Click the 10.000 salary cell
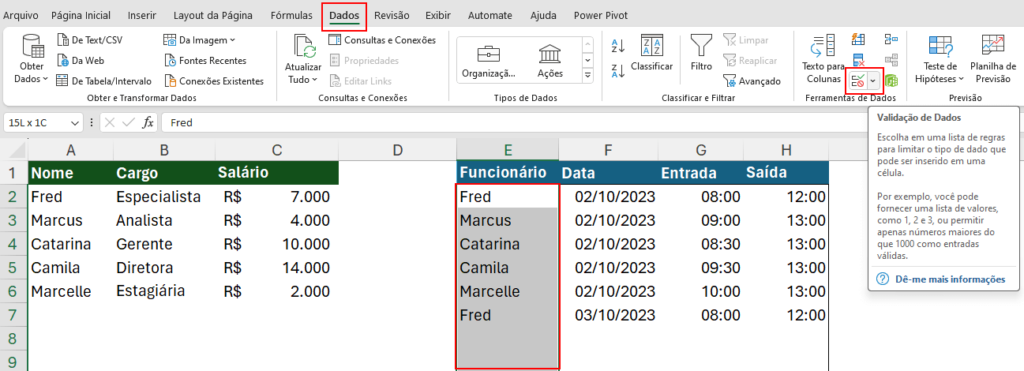 pos(276,244)
